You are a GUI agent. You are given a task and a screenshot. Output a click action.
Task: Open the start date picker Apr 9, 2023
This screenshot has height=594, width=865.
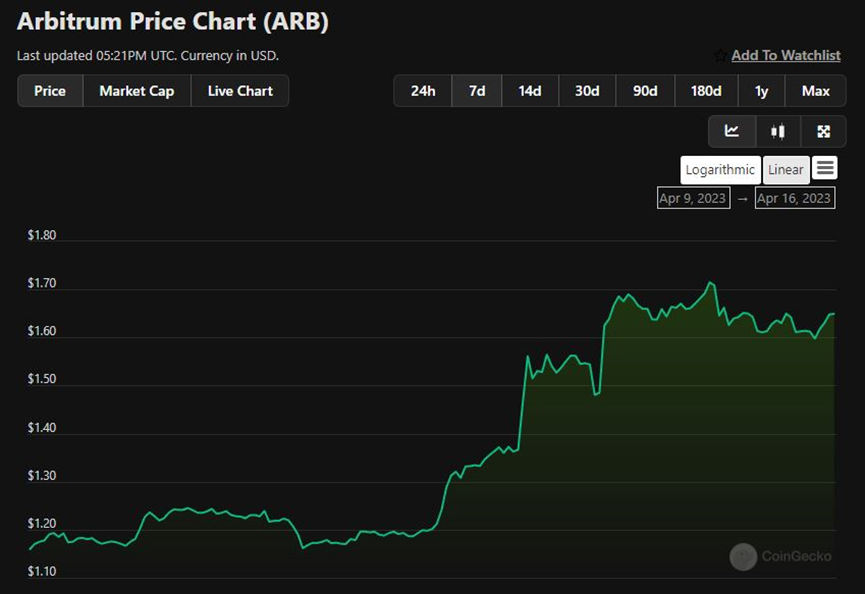point(692,198)
